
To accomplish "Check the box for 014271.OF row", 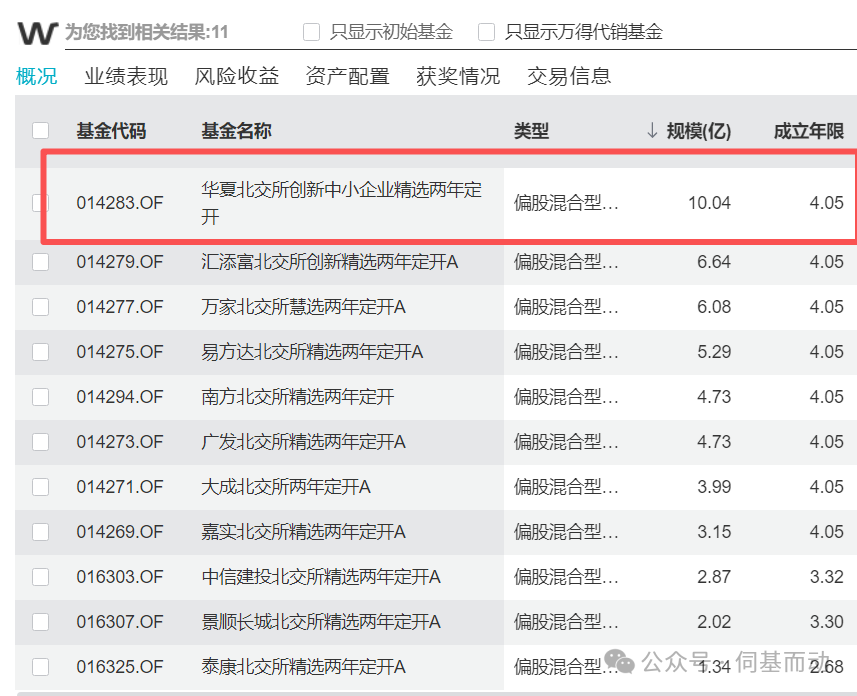I will (x=40, y=487).
